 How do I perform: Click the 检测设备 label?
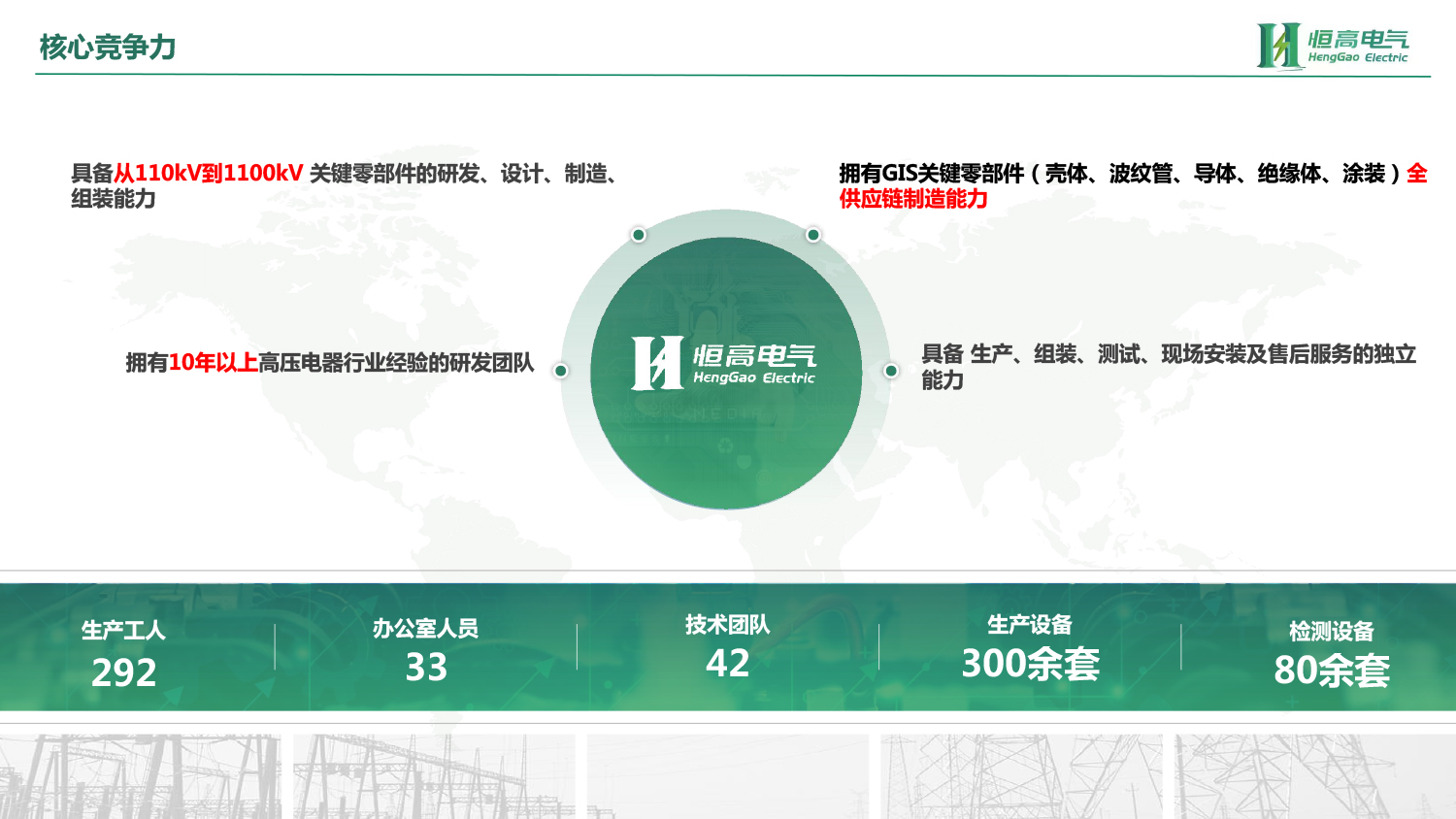coord(1331,632)
